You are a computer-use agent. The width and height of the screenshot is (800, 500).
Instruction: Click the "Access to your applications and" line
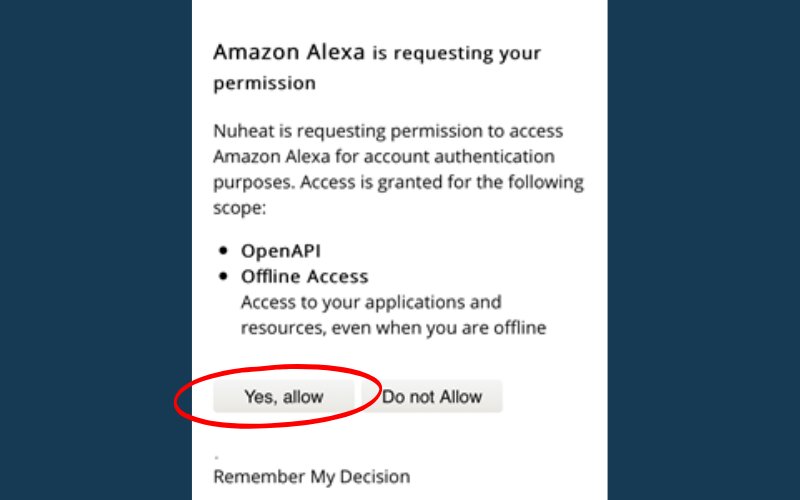click(371, 302)
